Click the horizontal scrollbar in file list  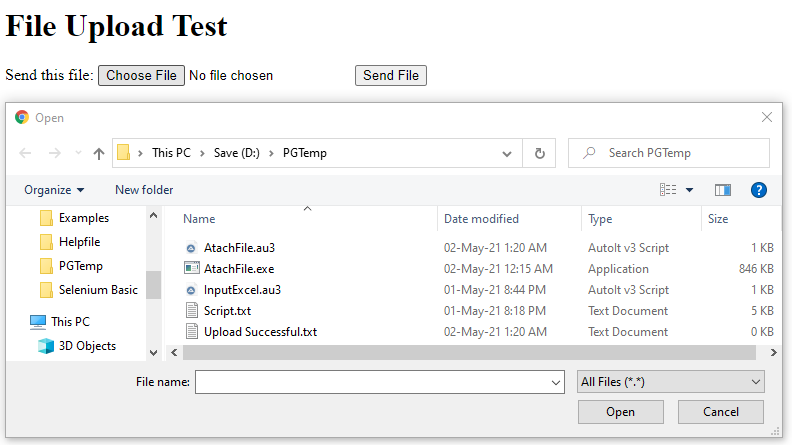tap(469, 353)
